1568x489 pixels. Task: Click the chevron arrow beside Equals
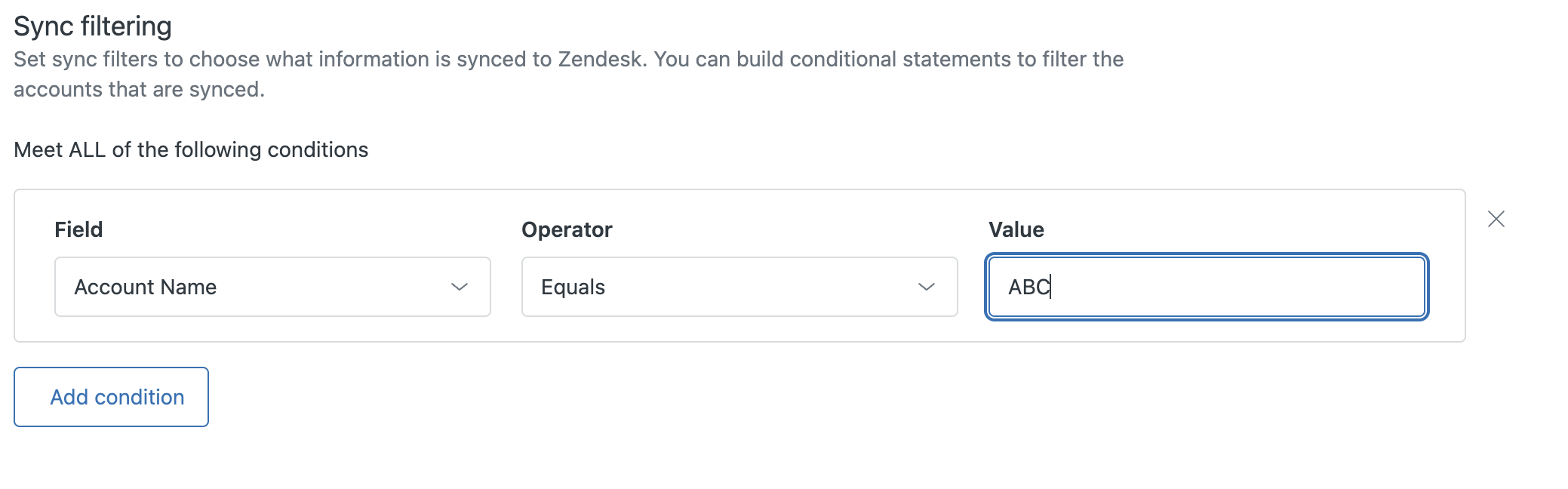pos(927,287)
